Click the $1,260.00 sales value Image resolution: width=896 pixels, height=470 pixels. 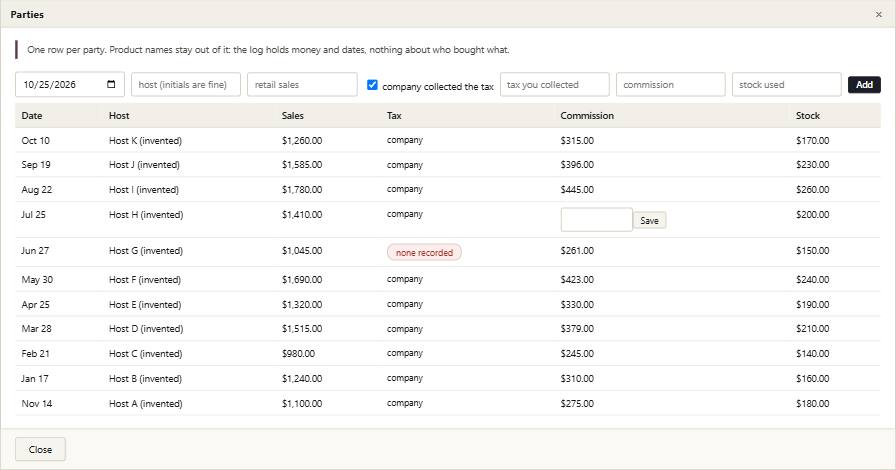(302, 141)
